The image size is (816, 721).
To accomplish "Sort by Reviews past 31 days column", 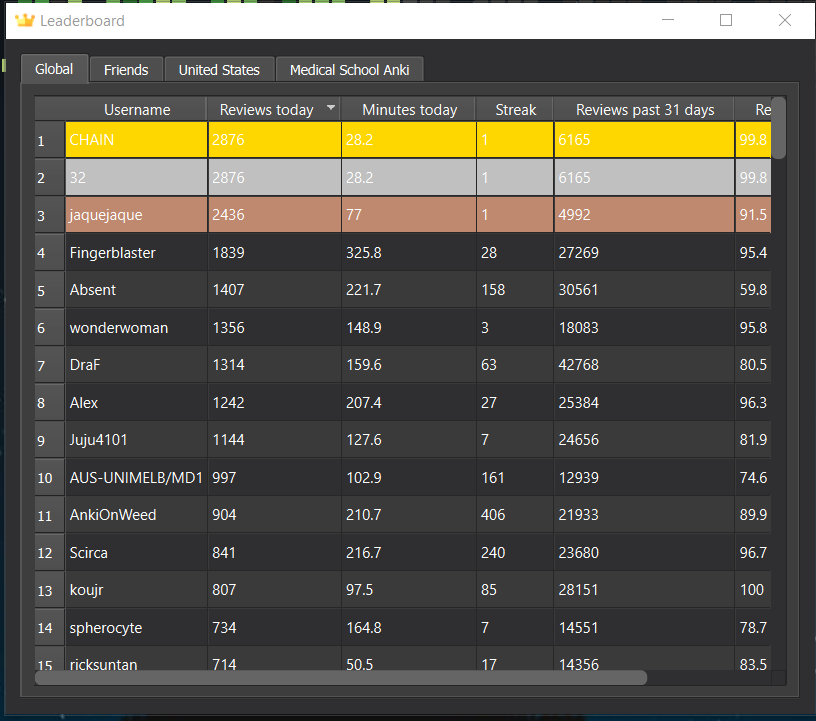I will tap(644, 109).
